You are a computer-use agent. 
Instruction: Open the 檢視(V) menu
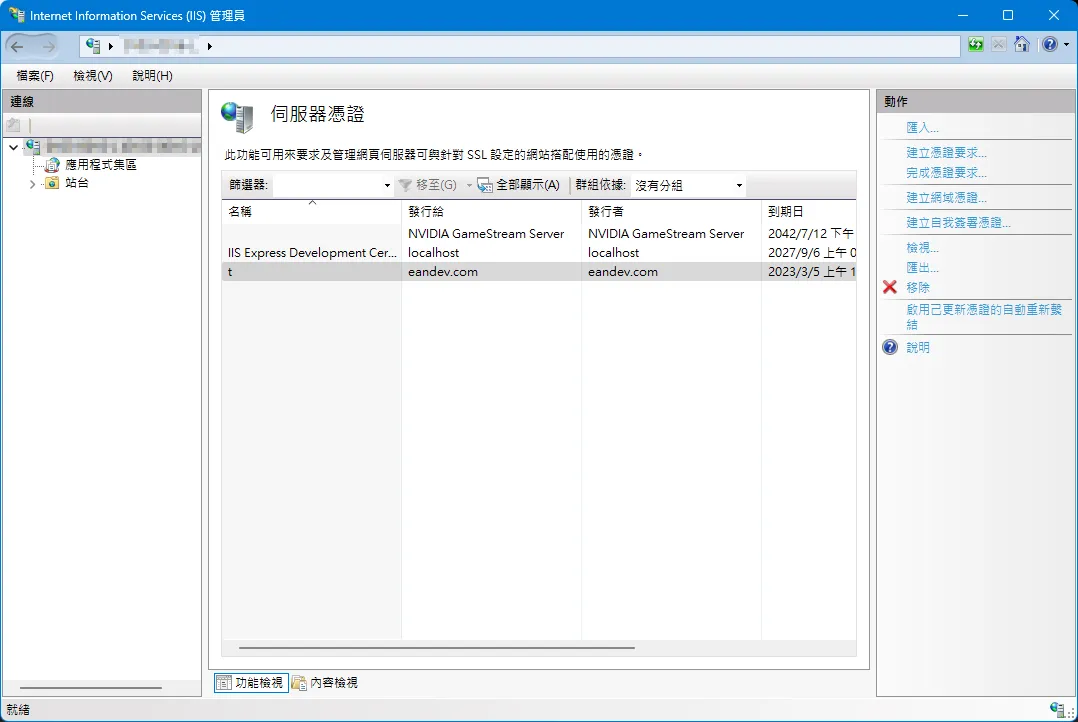pyautogui.click(x=90, y=75)
